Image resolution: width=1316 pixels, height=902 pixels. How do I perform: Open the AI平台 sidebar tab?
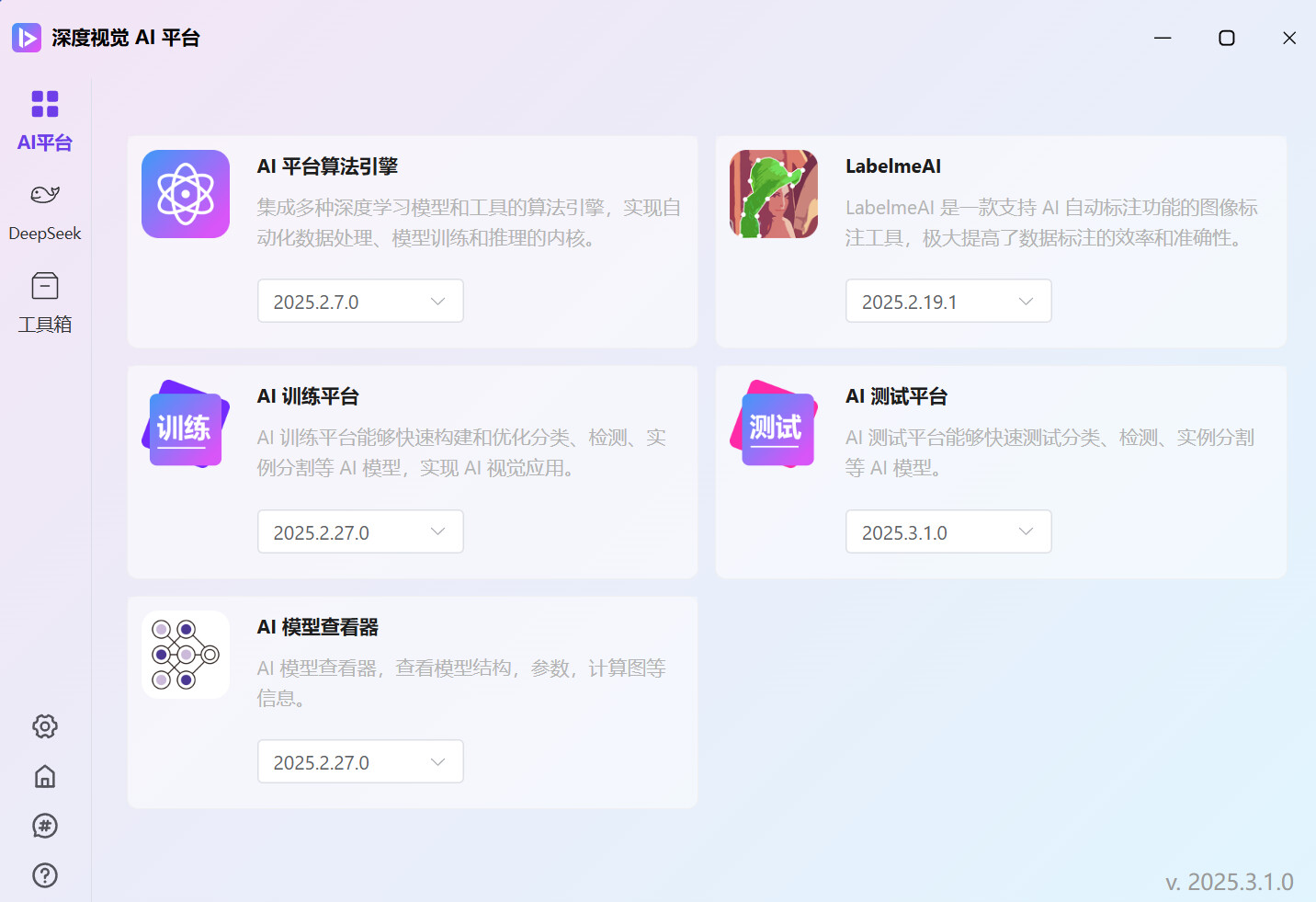45,121
